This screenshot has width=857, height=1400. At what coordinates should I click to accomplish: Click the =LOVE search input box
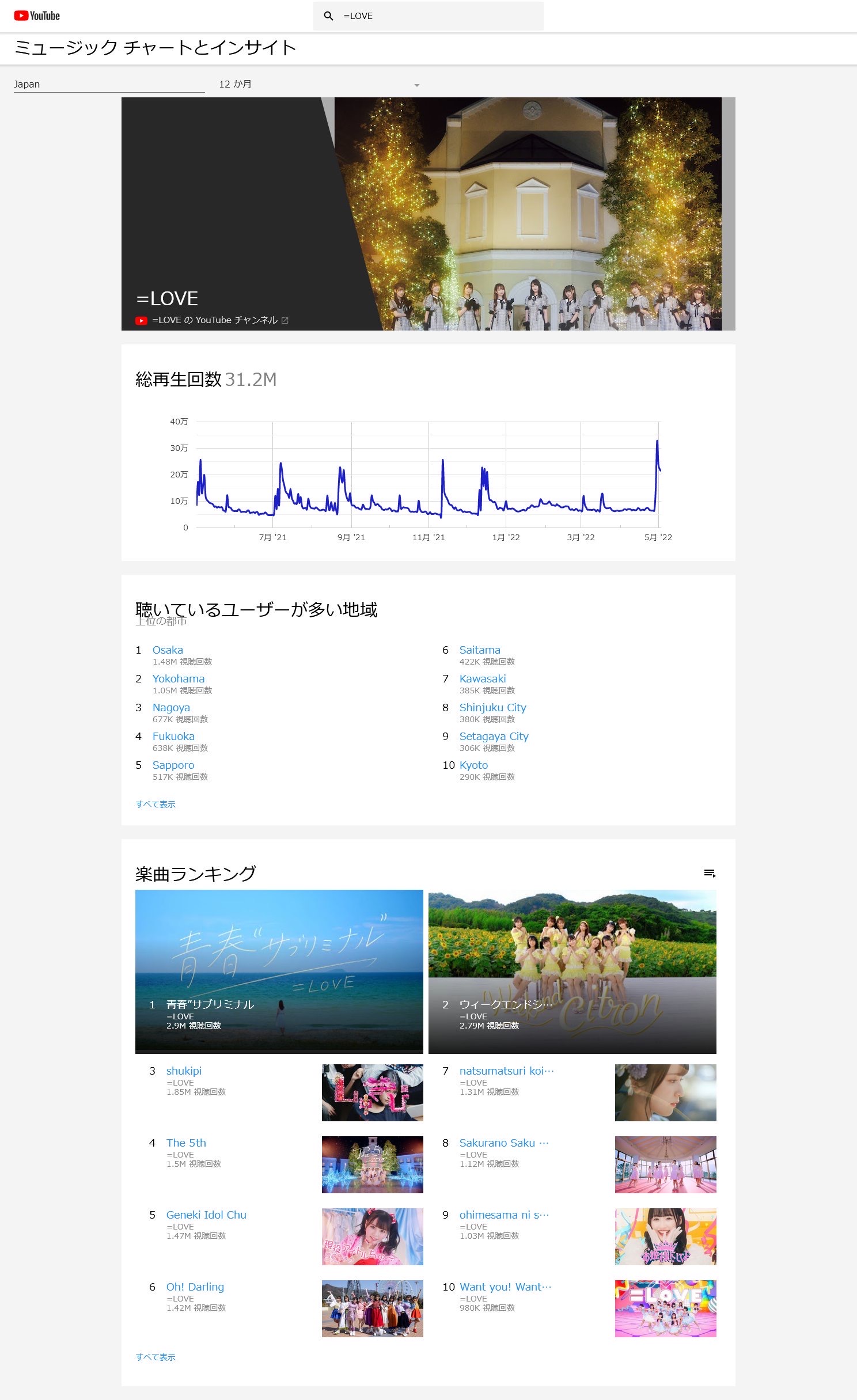[x=438, y=16]
